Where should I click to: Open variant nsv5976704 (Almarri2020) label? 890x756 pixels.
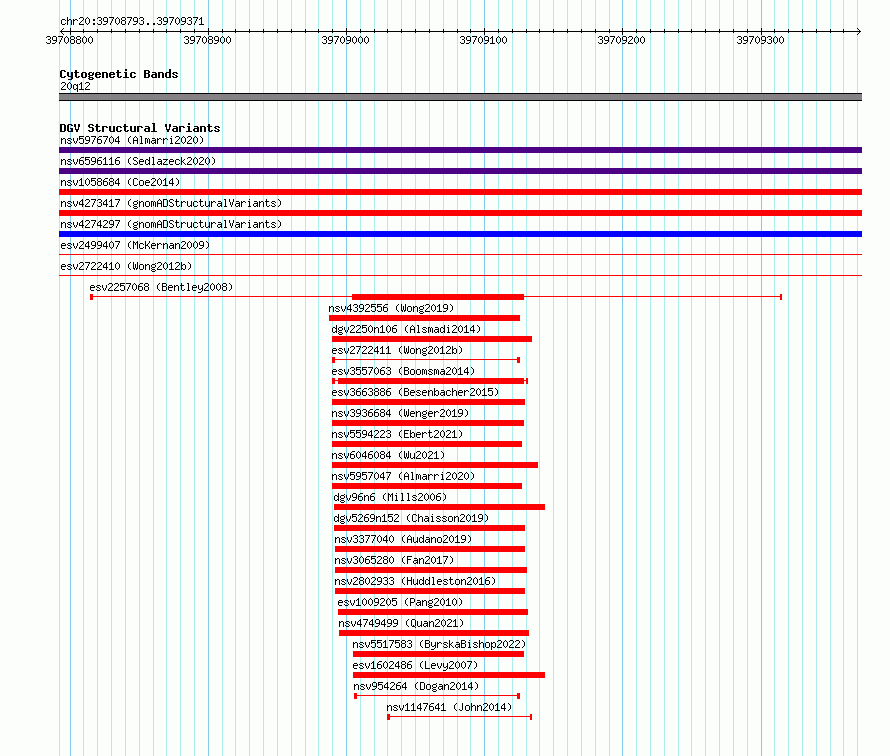click(132, 140)
